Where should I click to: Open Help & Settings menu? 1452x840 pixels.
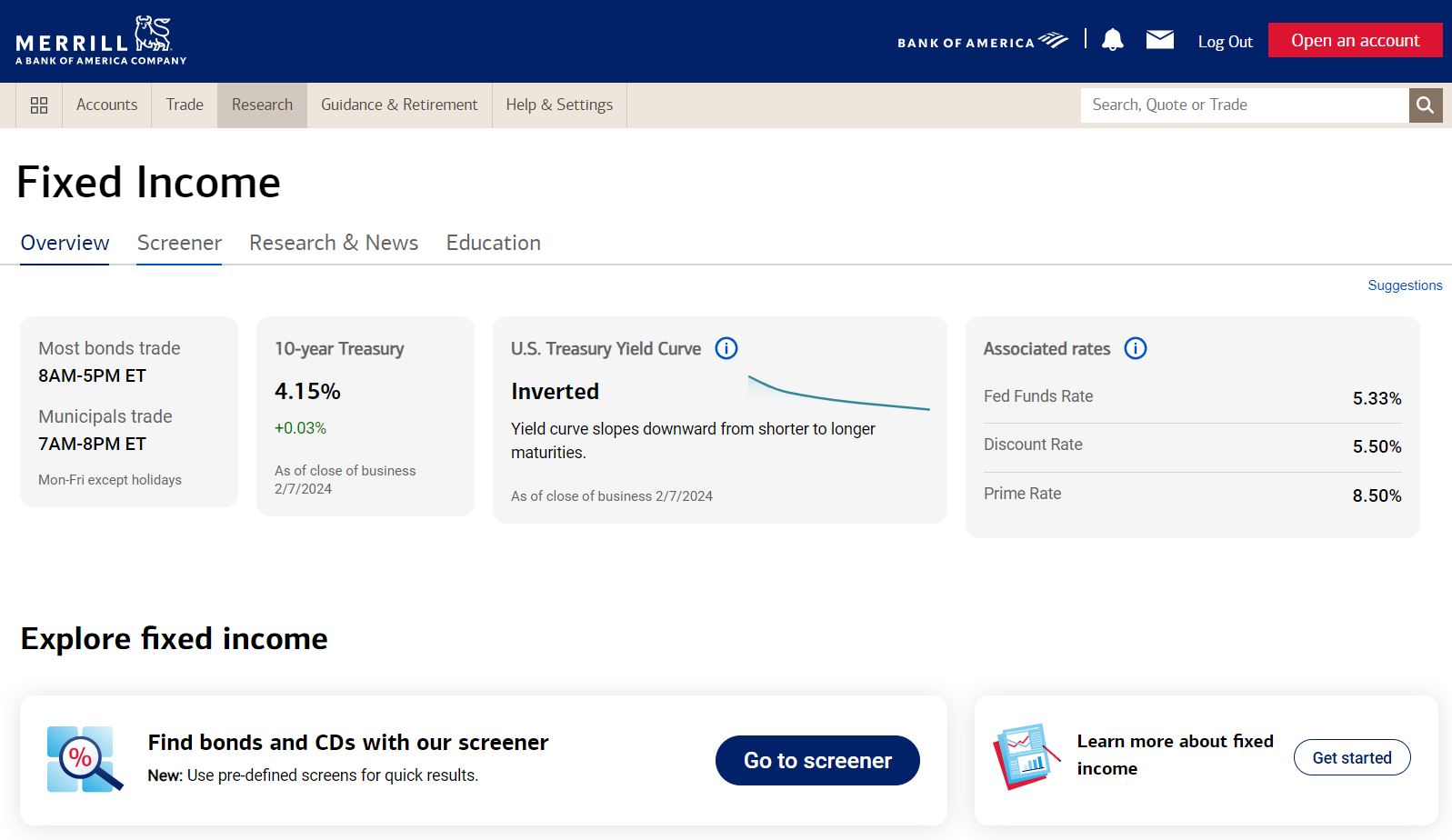(559, 105)
